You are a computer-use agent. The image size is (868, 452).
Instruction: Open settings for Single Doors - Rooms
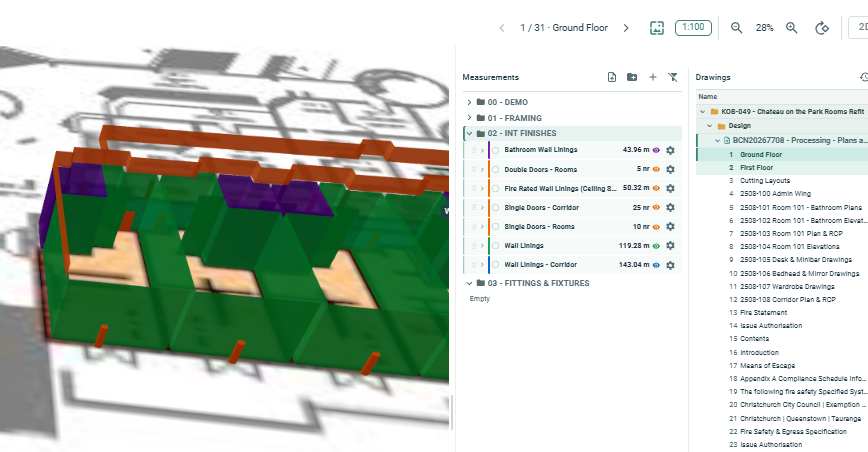(x=670, y=226)
